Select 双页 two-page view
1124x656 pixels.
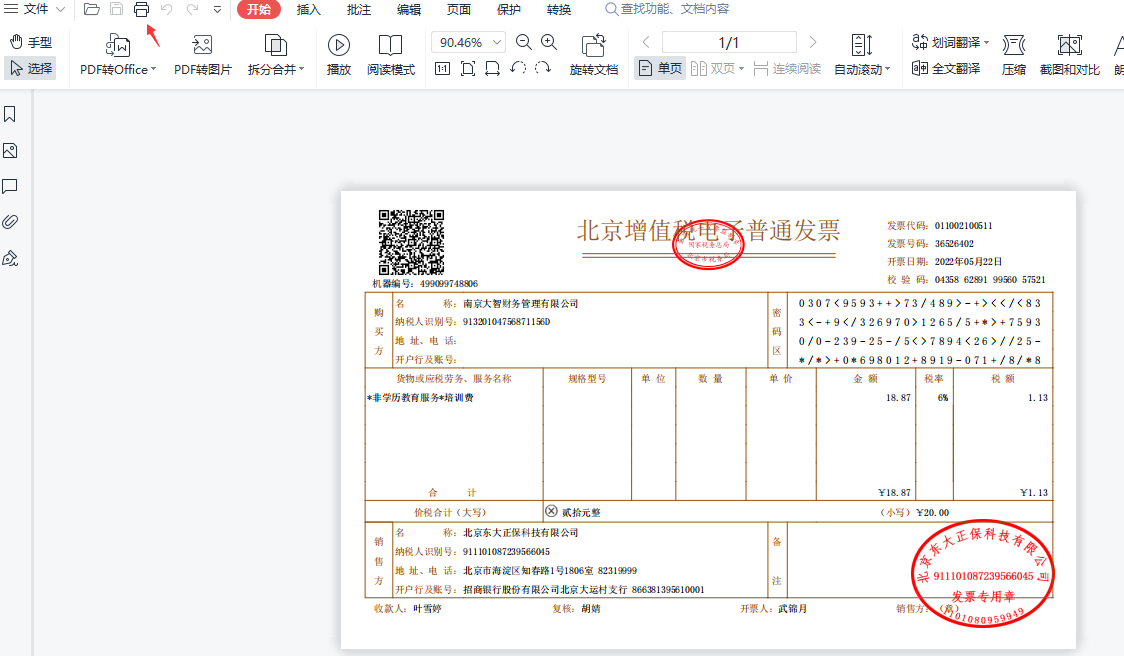click(x=717, y=68)
